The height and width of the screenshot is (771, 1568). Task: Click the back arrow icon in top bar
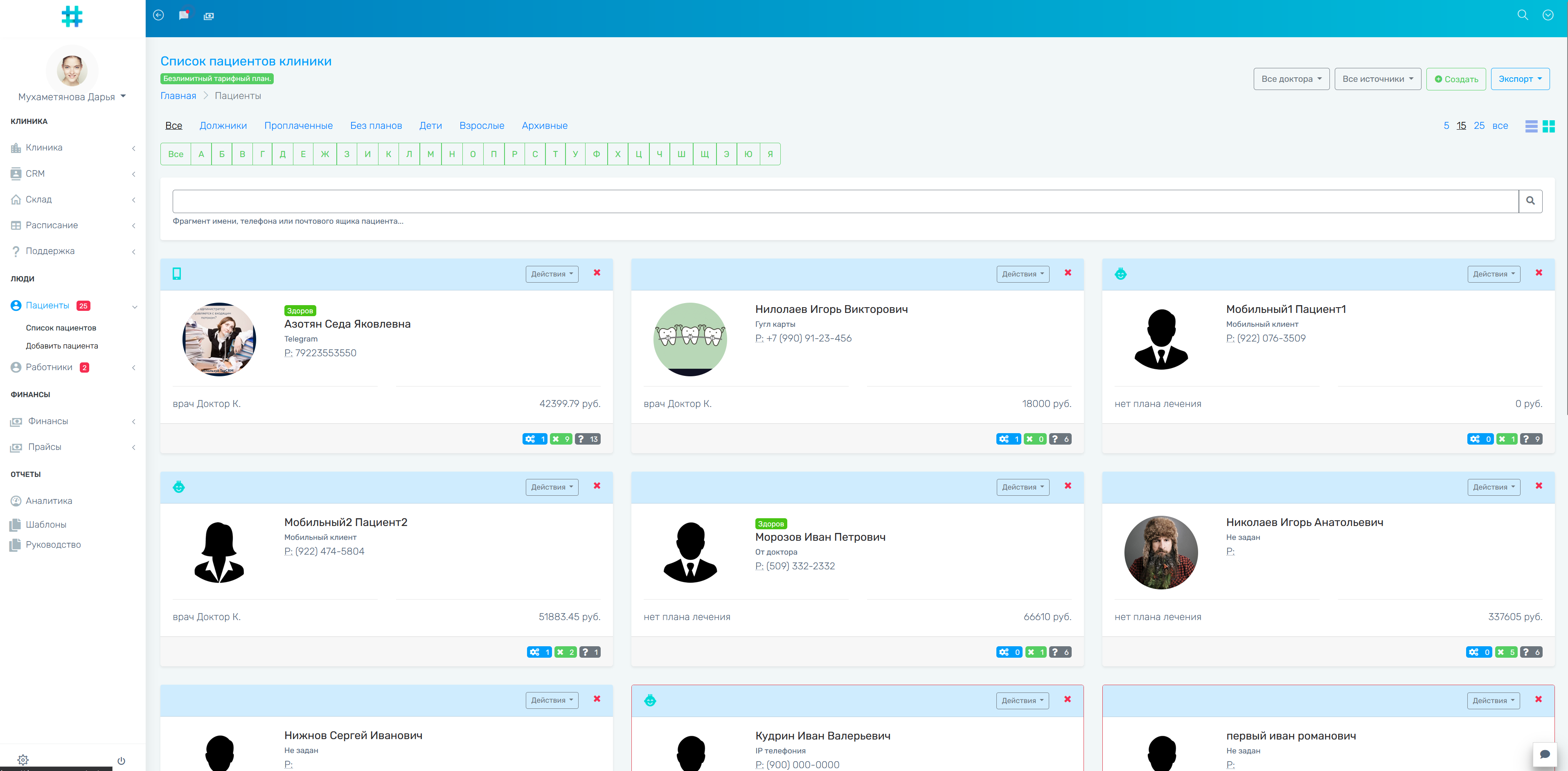click(x=158, y=15)
